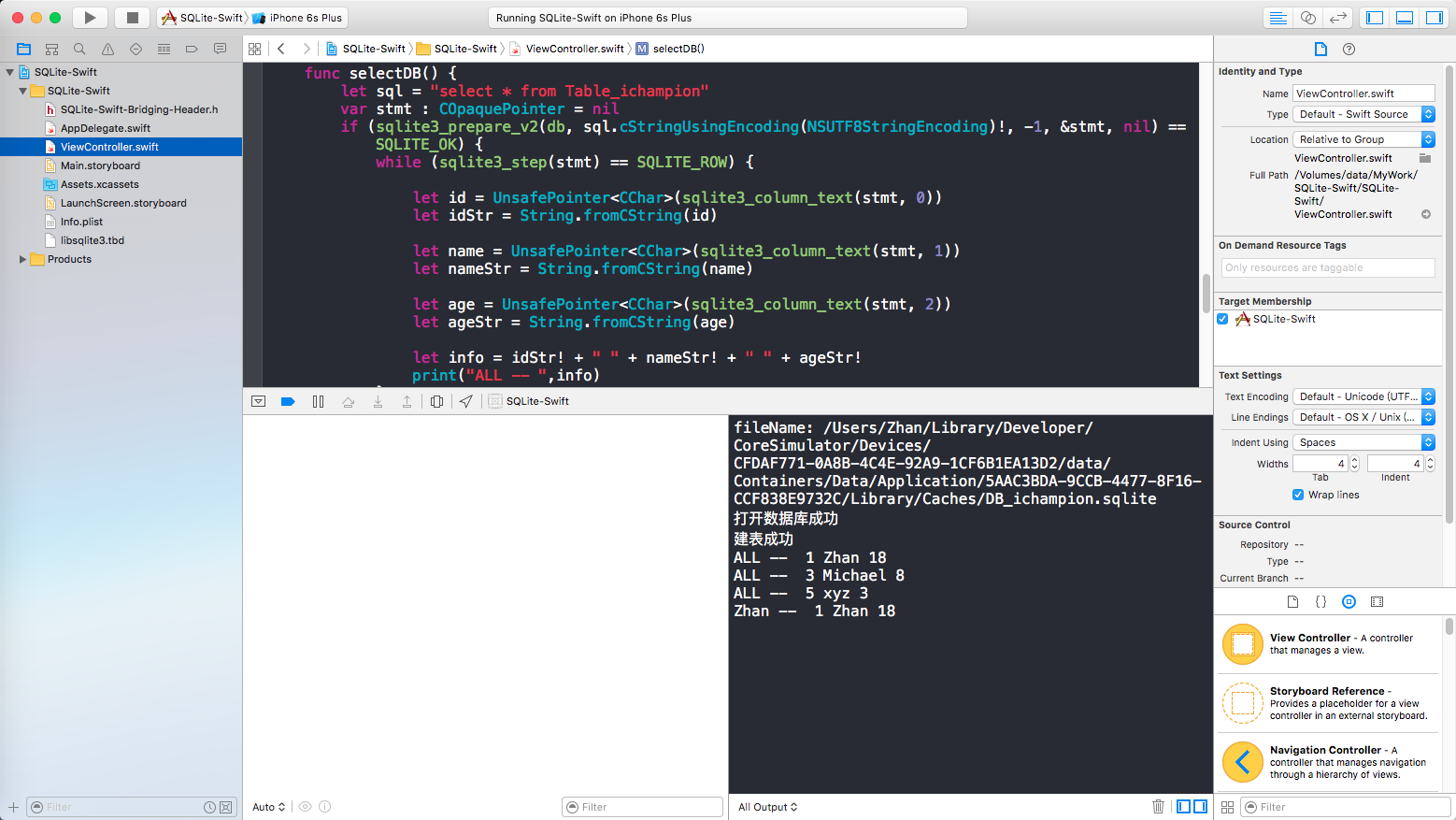
Task: Open the All Output console filter dropdown
Action: [767, 807]
